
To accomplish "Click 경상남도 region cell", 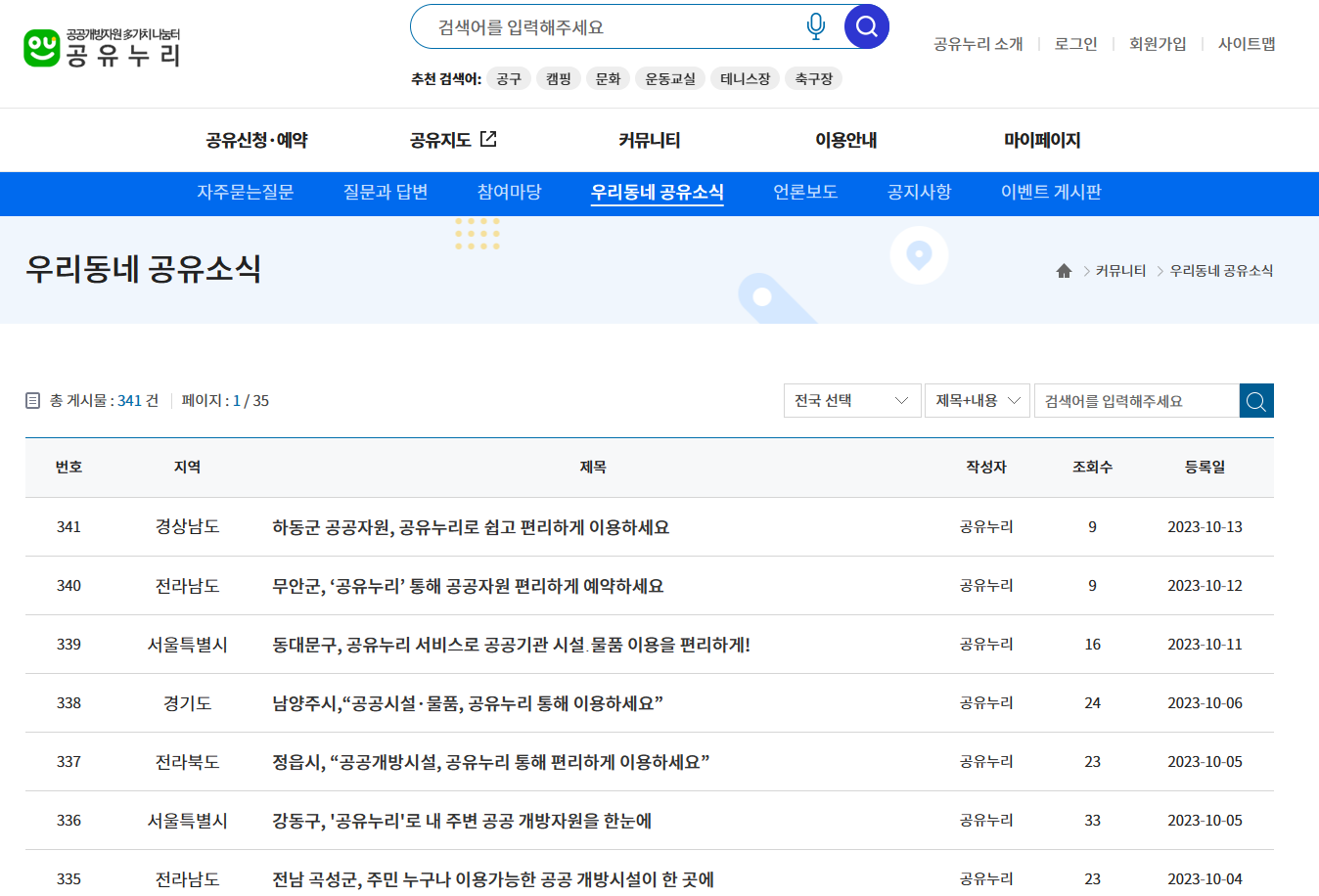I will [187, 527].
